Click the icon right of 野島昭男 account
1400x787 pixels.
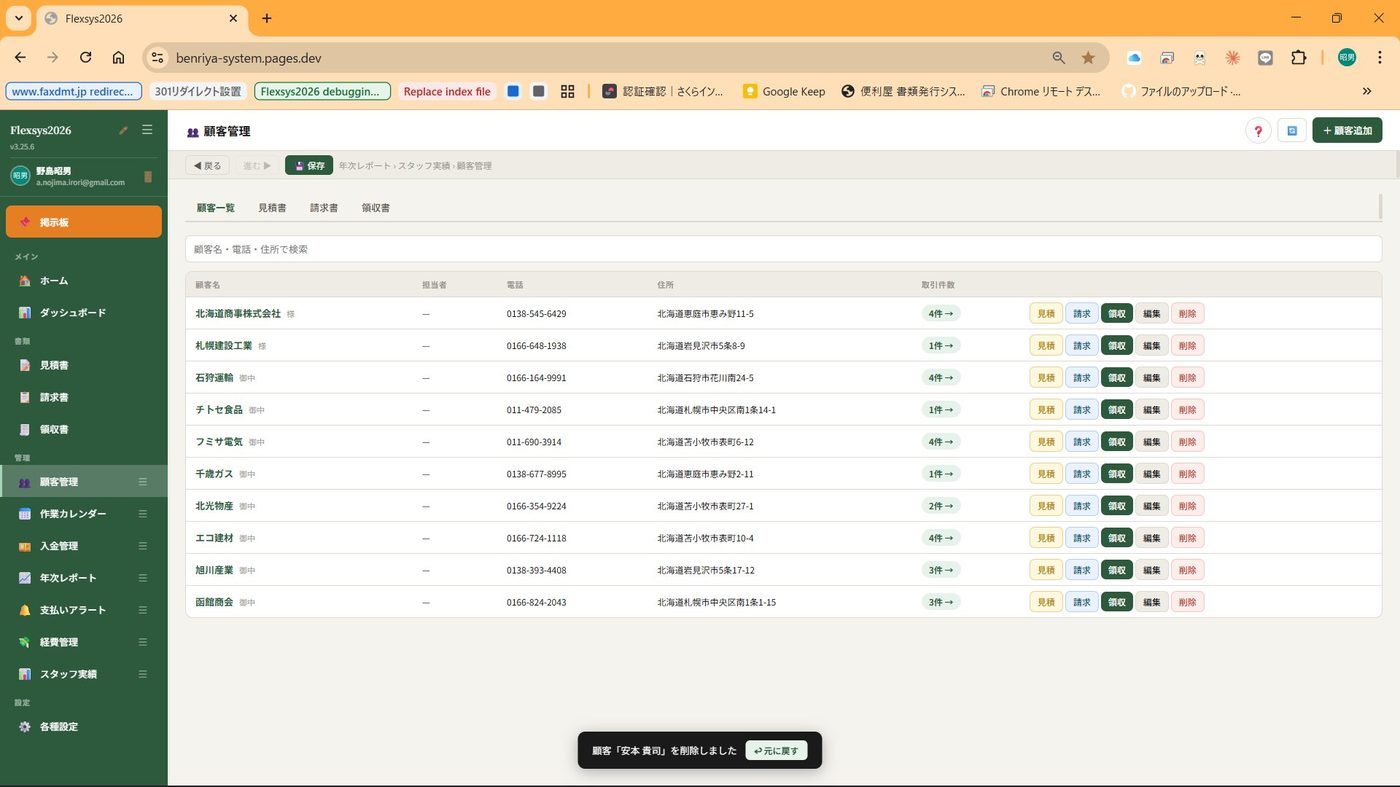click(148, 177)
